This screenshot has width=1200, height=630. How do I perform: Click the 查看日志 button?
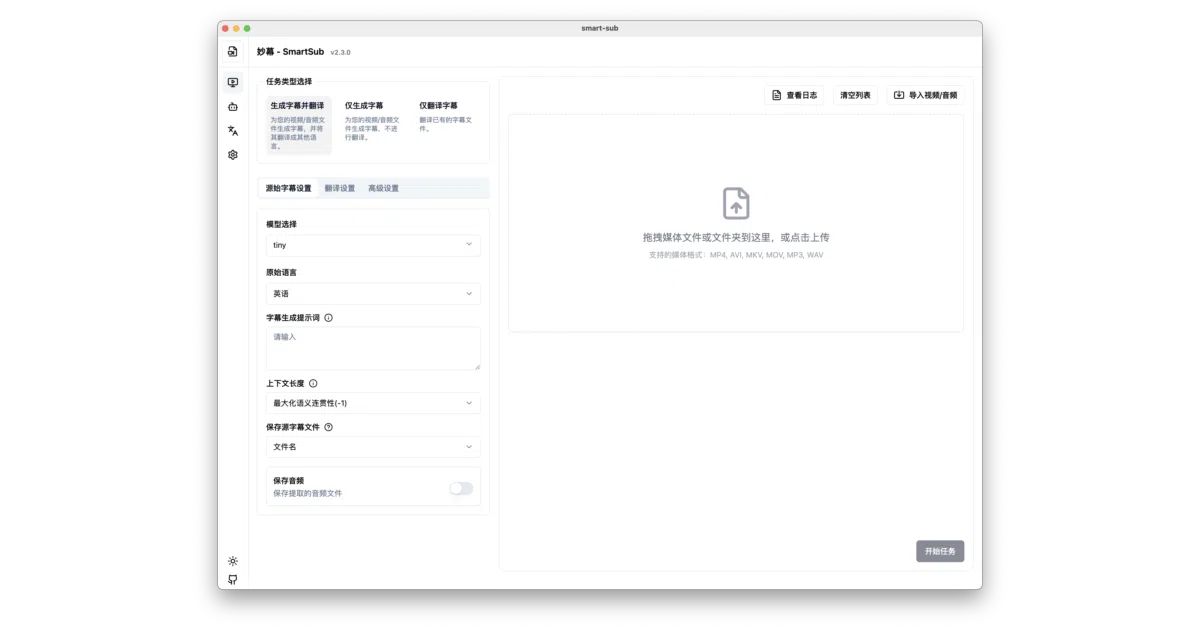click(x=794, y=95)
